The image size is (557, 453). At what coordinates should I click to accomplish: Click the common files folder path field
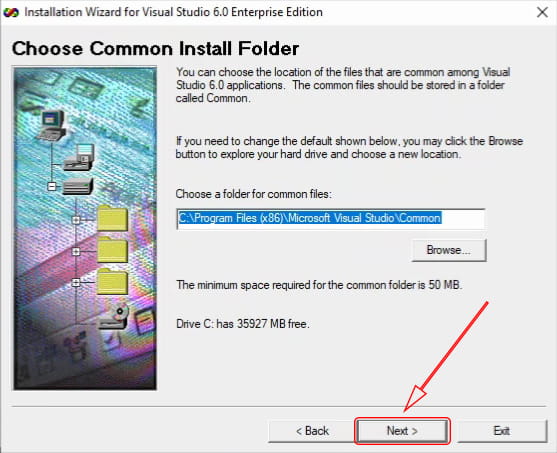[x=331, y=219]
